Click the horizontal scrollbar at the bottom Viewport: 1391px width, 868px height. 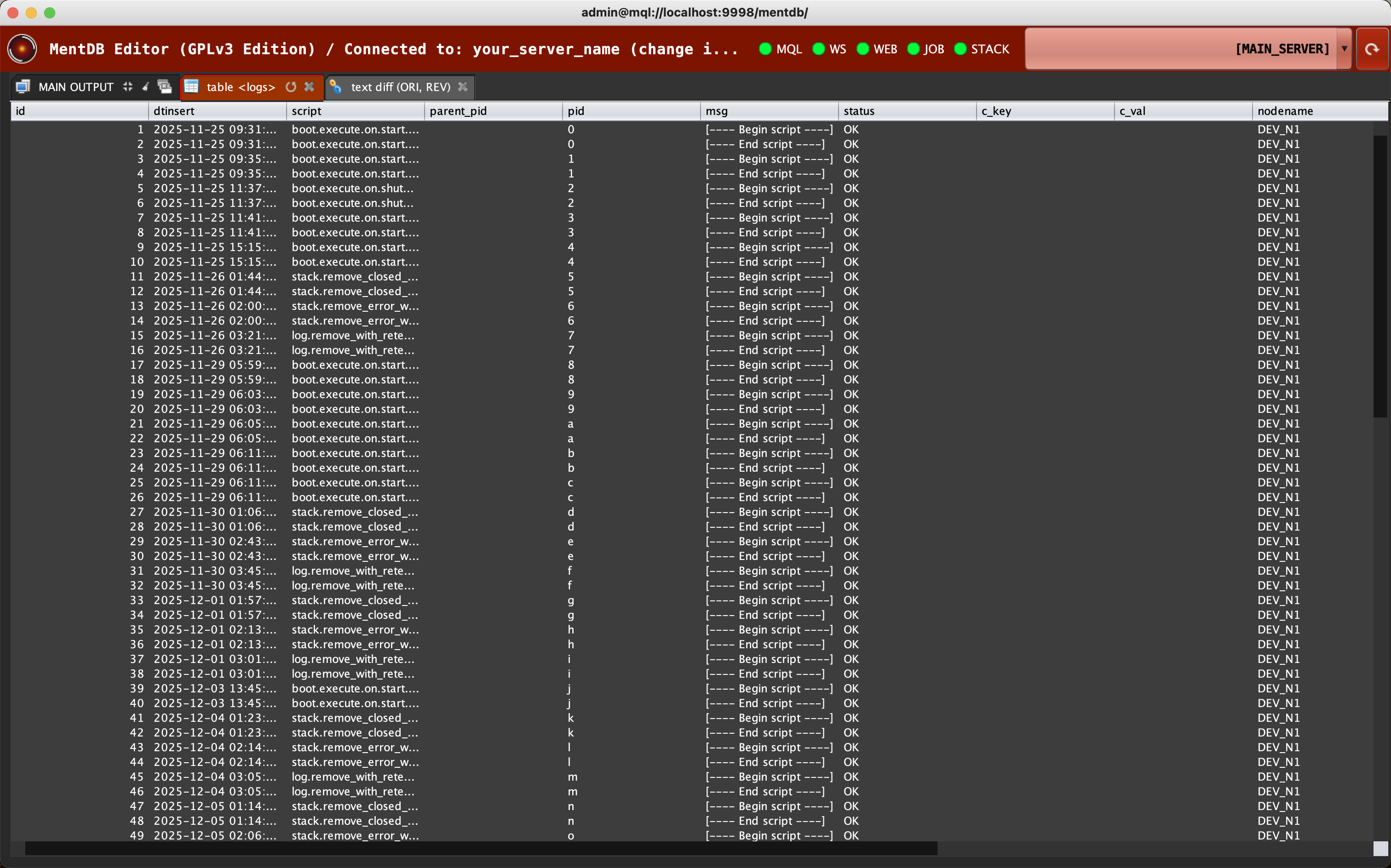(x=481, y=848)
